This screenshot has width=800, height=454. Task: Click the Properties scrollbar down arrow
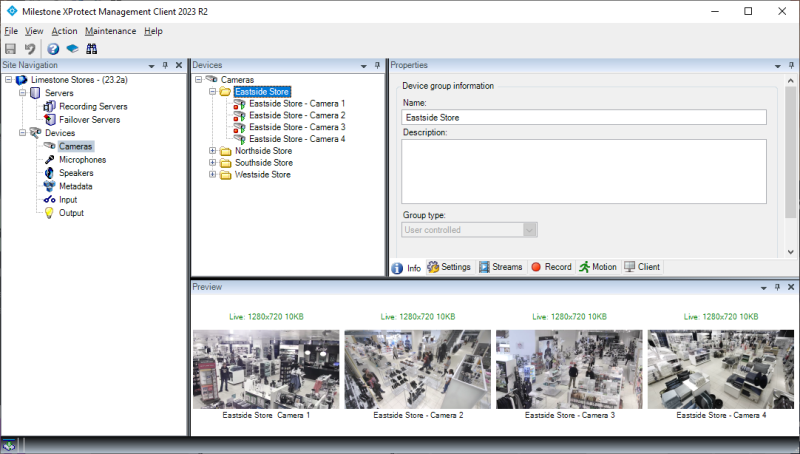[x=790, y=251]
